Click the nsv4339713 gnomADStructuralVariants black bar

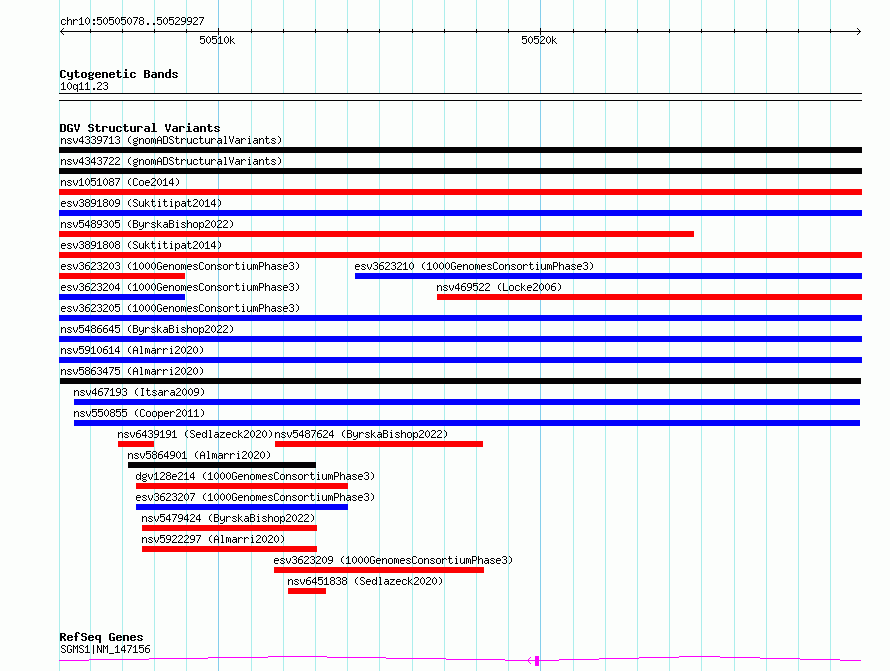[460, 150]
